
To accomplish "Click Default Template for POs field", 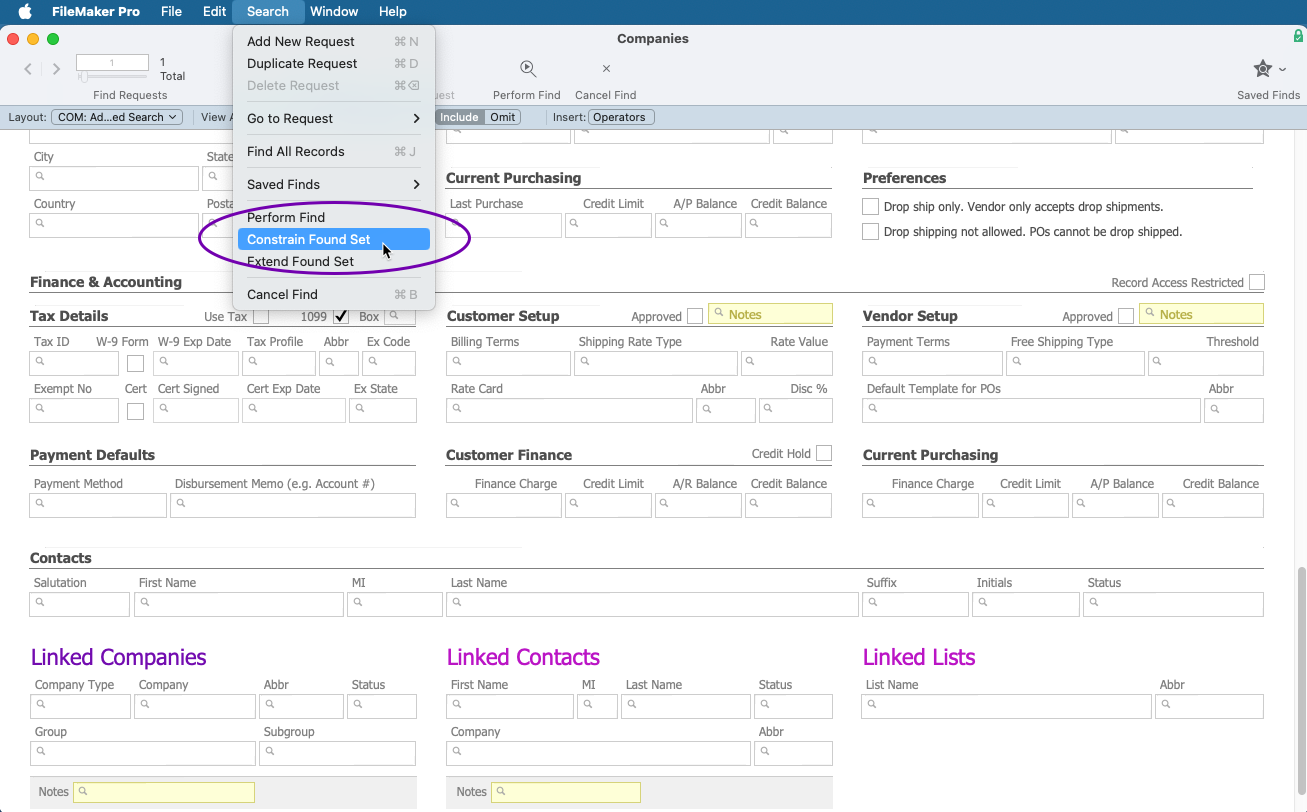I will 1031,410.
